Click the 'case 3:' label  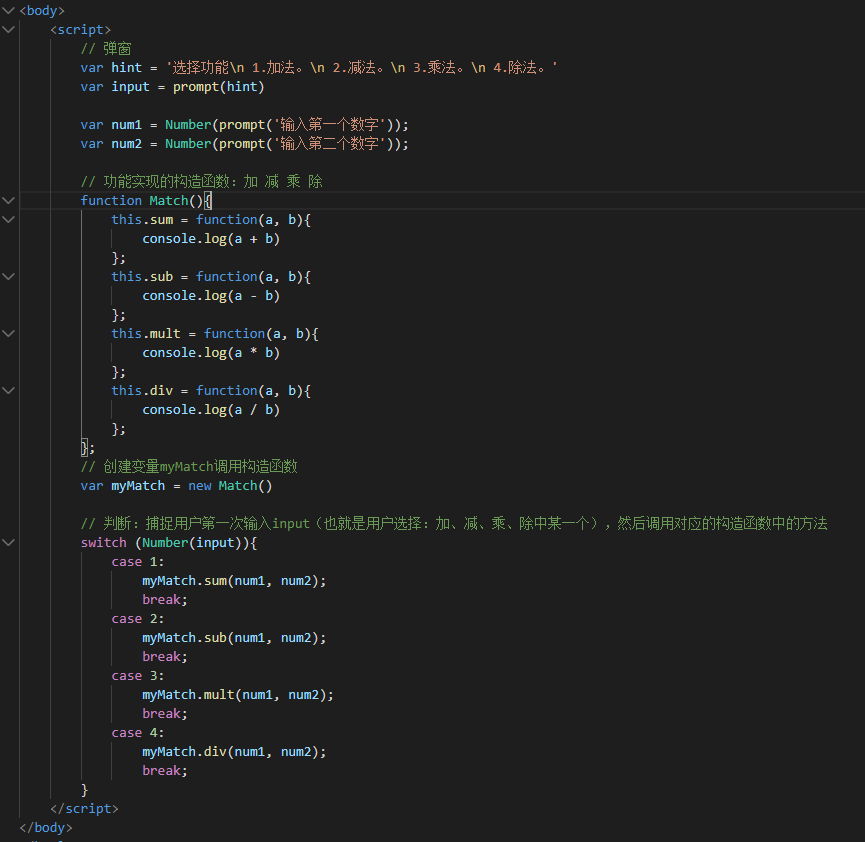pyautogui.click(x=138, y=676)
